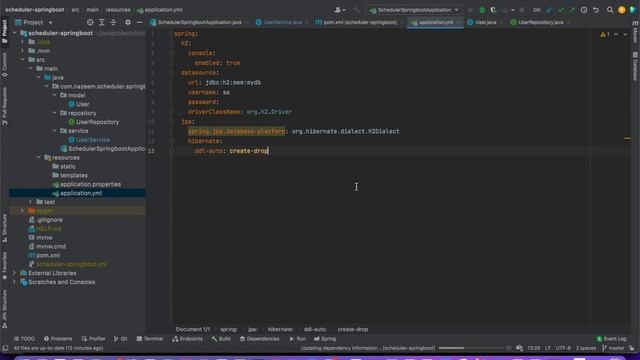This screenshot has height=360, width=640.
Task: Collapse the scheduler-springboot root node
Action: (x=15, y=33)
